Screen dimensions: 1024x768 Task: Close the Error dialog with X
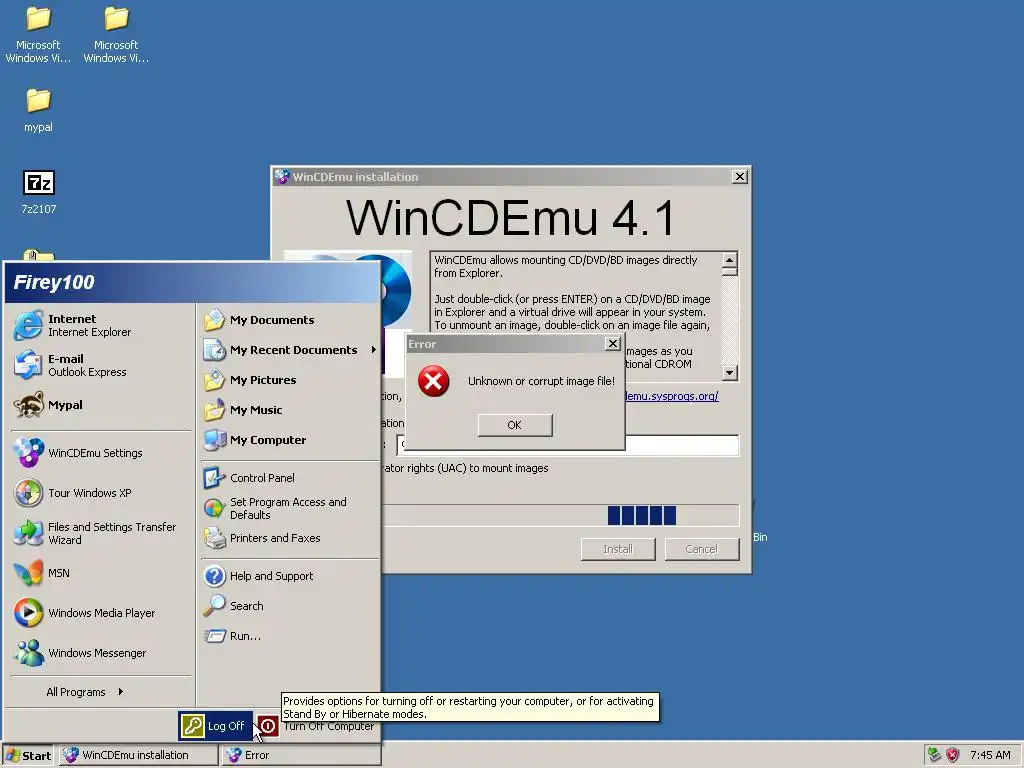tap(612, 344)
